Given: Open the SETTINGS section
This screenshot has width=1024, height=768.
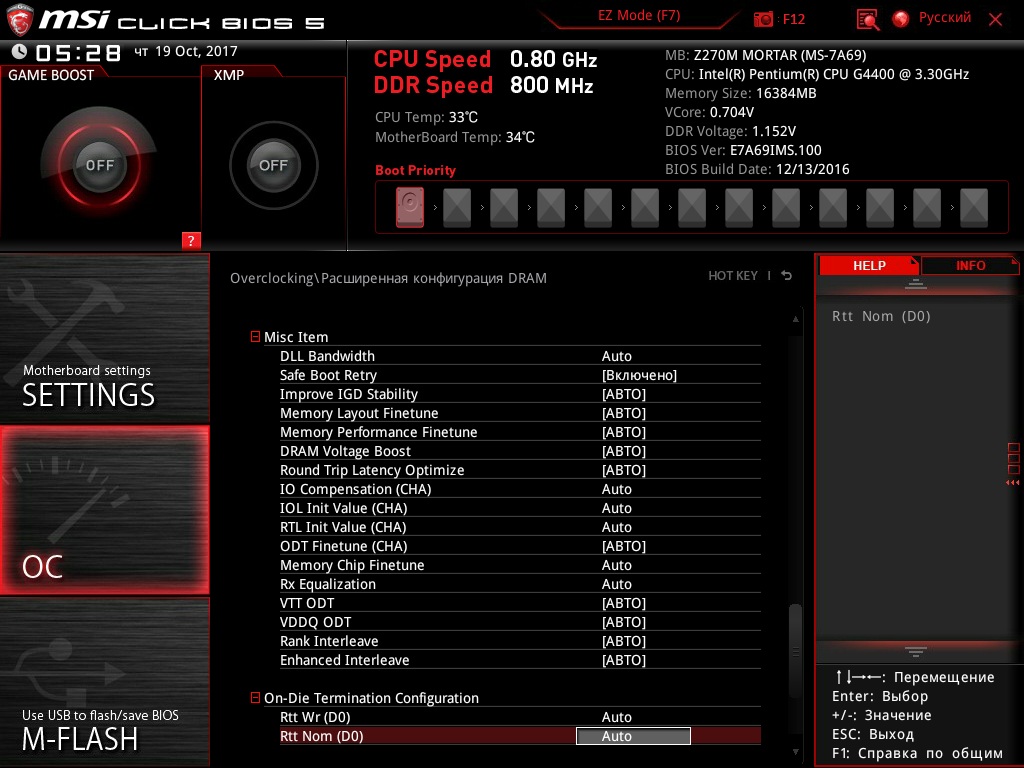Looking at the screenshot, I should (x=104, y=338).
